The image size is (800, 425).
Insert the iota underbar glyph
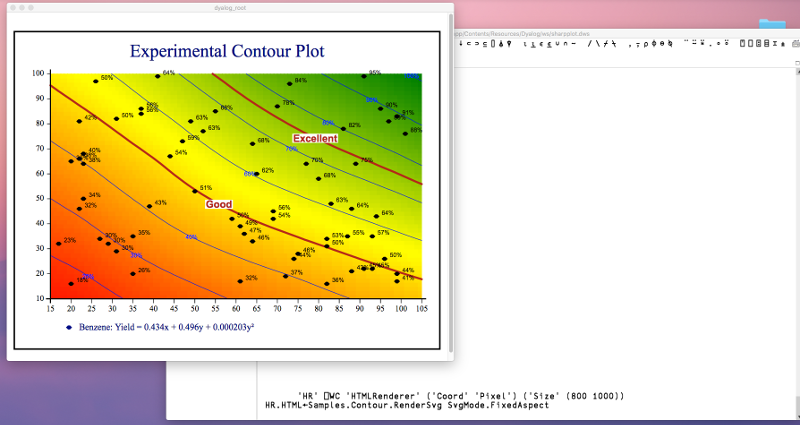tap(534, 44)
